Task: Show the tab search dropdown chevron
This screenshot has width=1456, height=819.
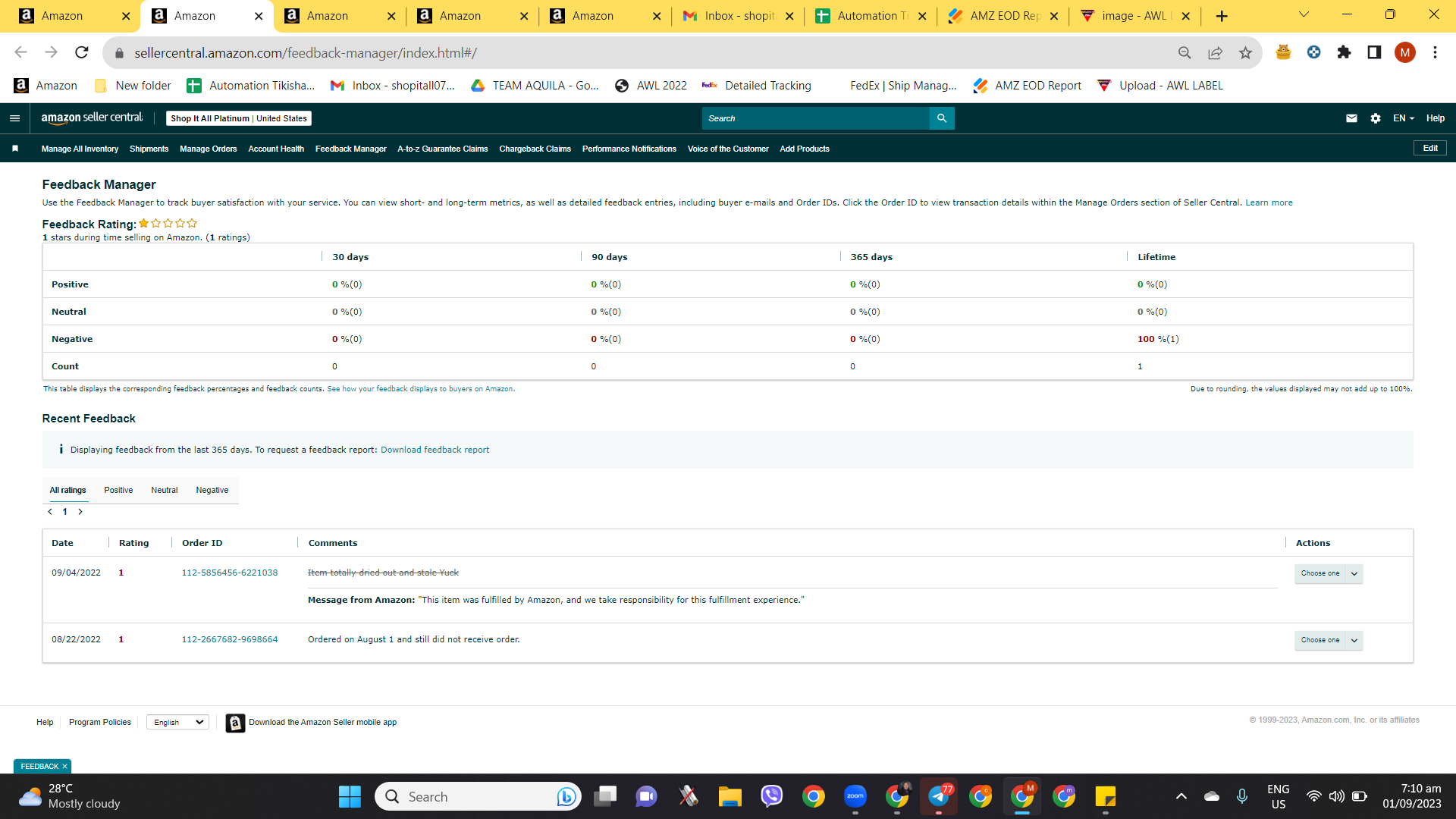Action: tap(1304, 14)
